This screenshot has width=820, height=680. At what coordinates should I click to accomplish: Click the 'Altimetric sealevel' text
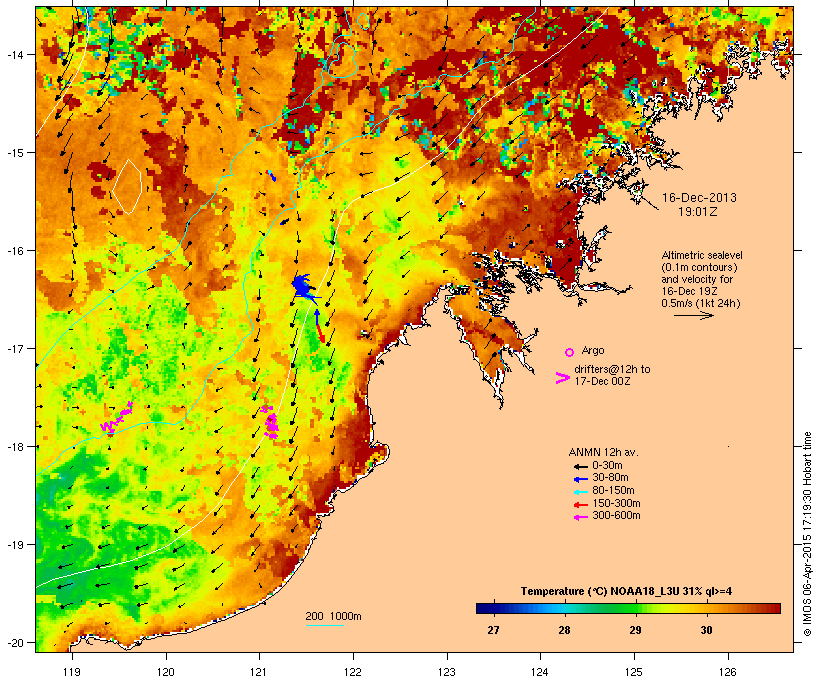click(x=702, y=255)
